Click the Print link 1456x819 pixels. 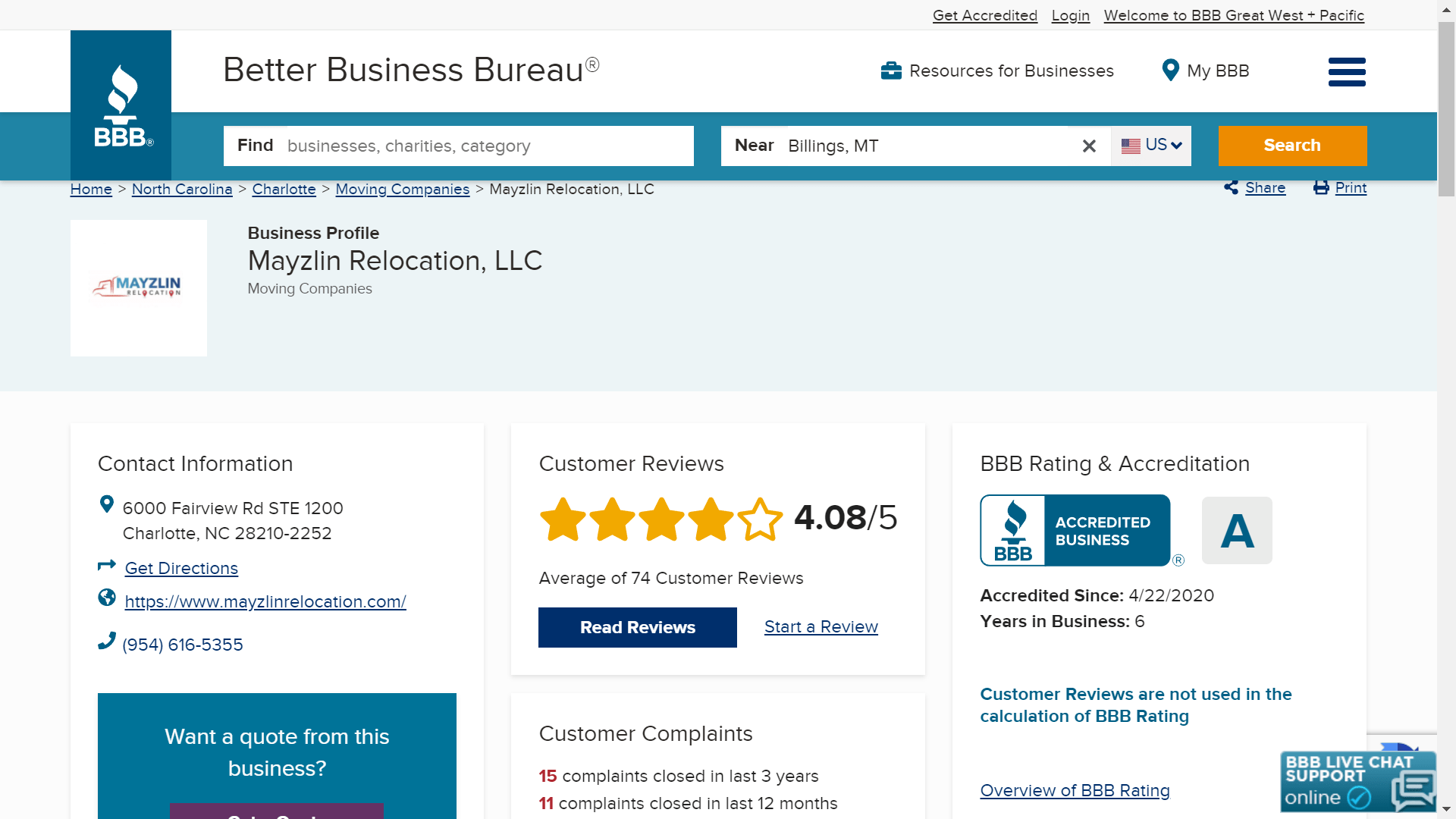pos(1351,187)
